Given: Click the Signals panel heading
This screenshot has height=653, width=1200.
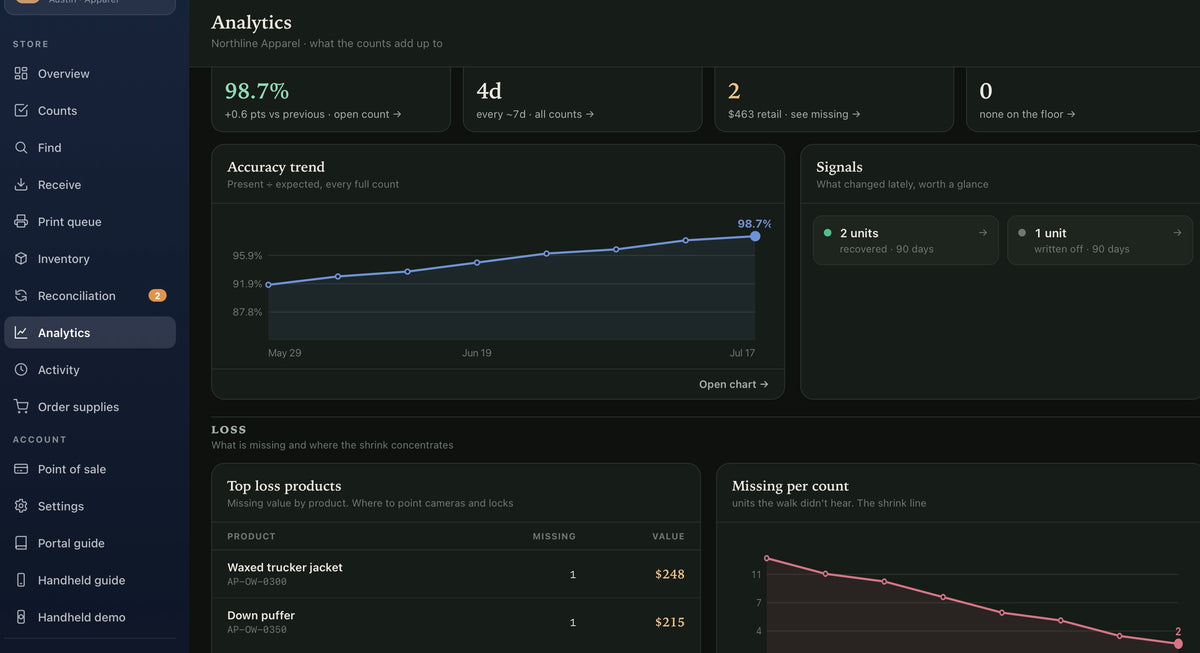Looking at the screenshot, I should click(839, 167).
